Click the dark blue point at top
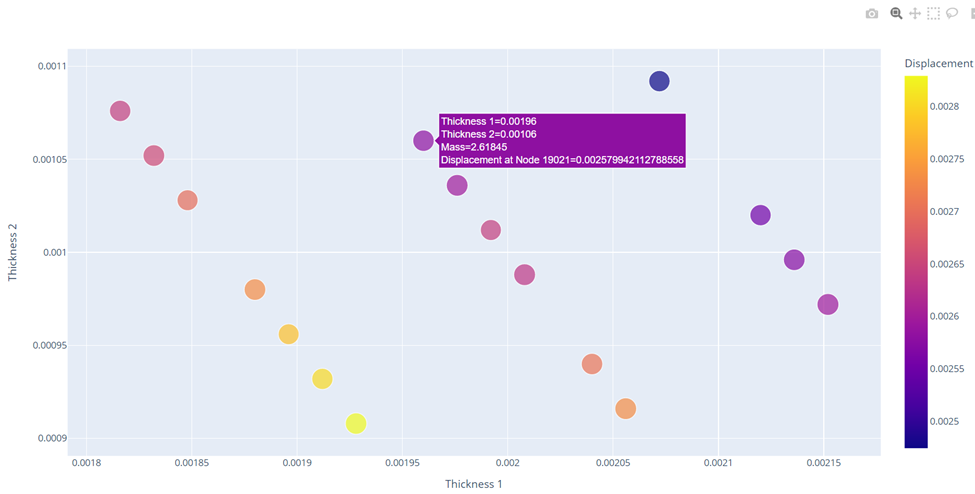The image size is (975, 494). click(x=659, y=81)
